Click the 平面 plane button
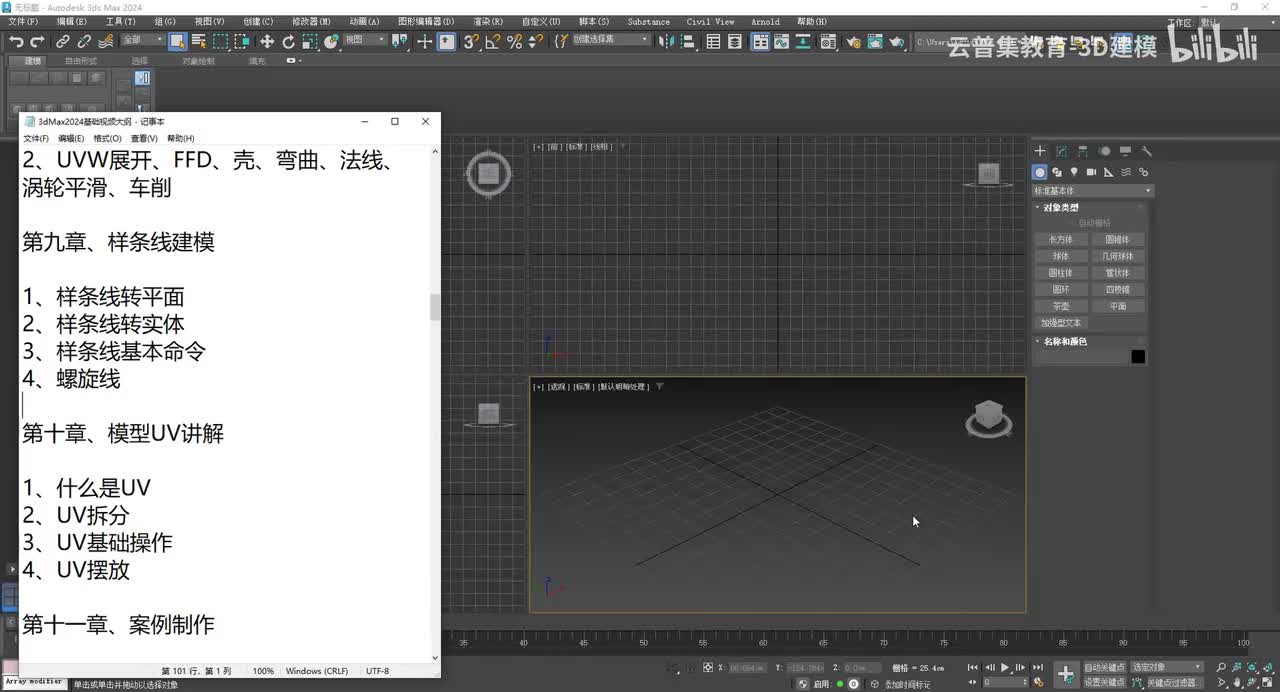The height and width of the screenshot is (692, 1280). [1117, 306]
